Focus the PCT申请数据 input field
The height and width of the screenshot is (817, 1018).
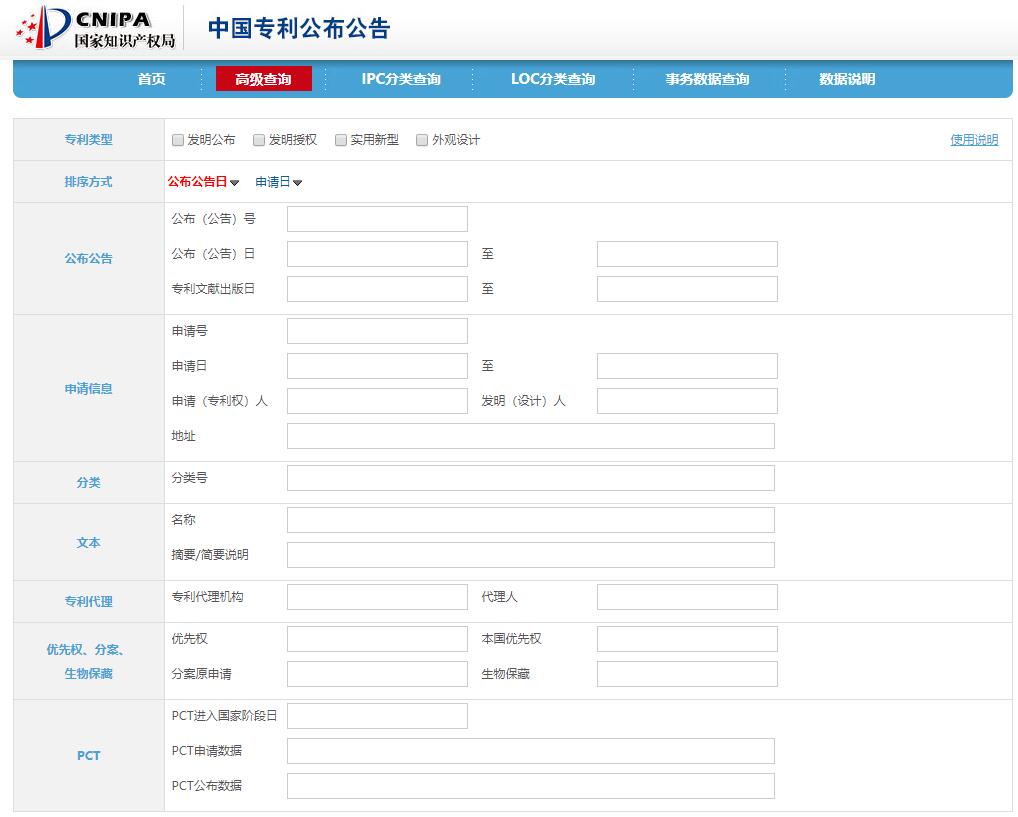click(x=531, y=751)
